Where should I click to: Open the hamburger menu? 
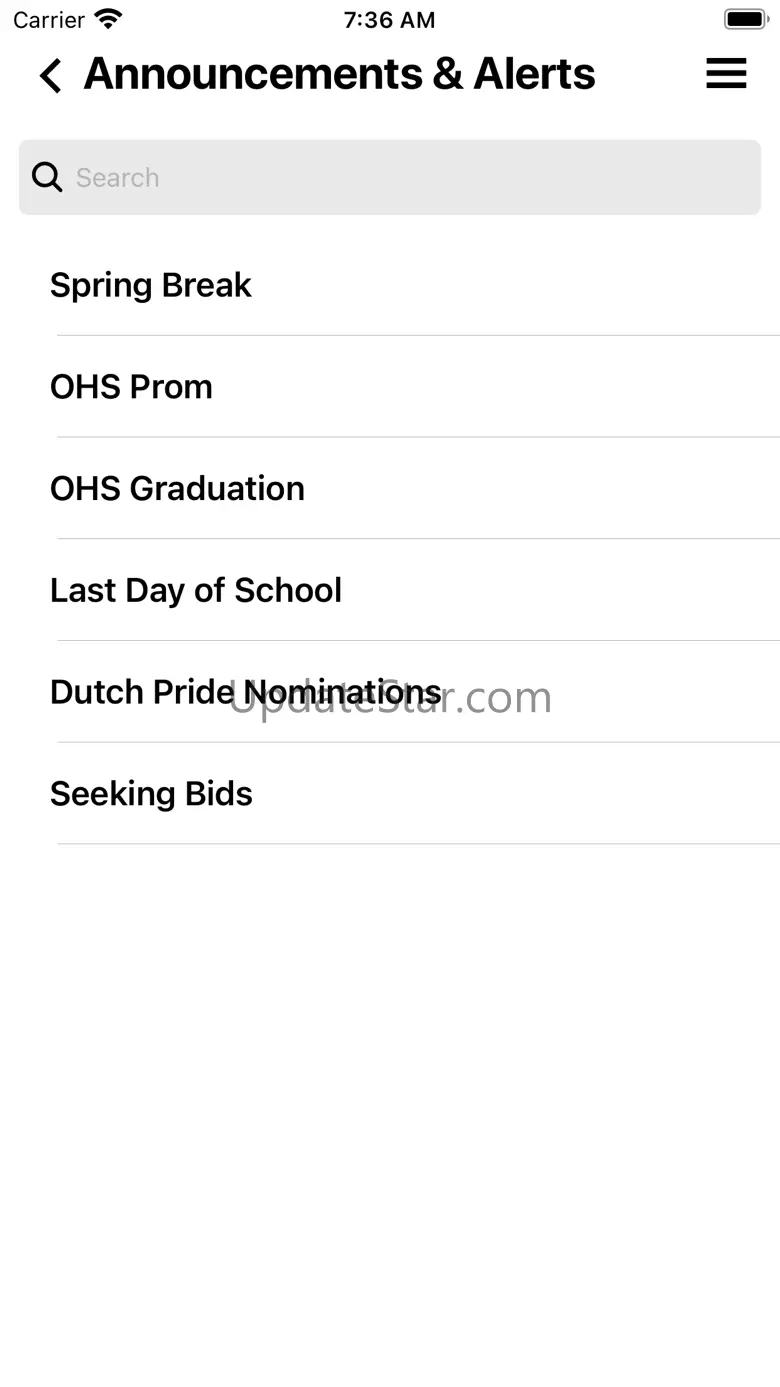[x=726, y=73]
